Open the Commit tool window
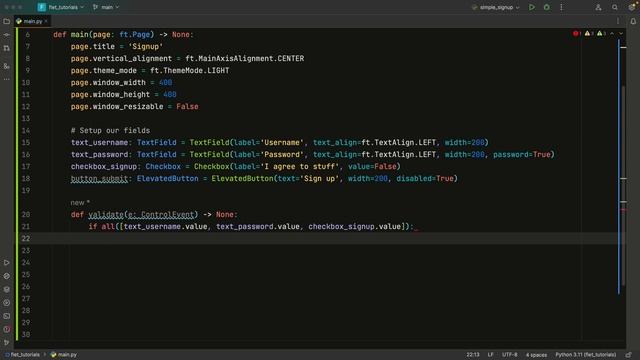Viewport: 640px width, 360px height. point(7,35)
